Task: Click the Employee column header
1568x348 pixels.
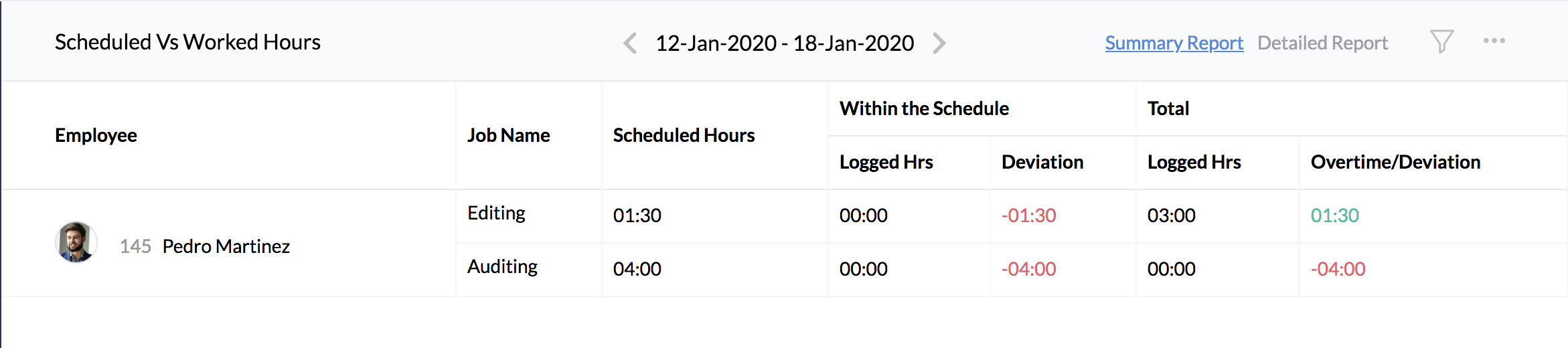Action: (x=96, y=135)
